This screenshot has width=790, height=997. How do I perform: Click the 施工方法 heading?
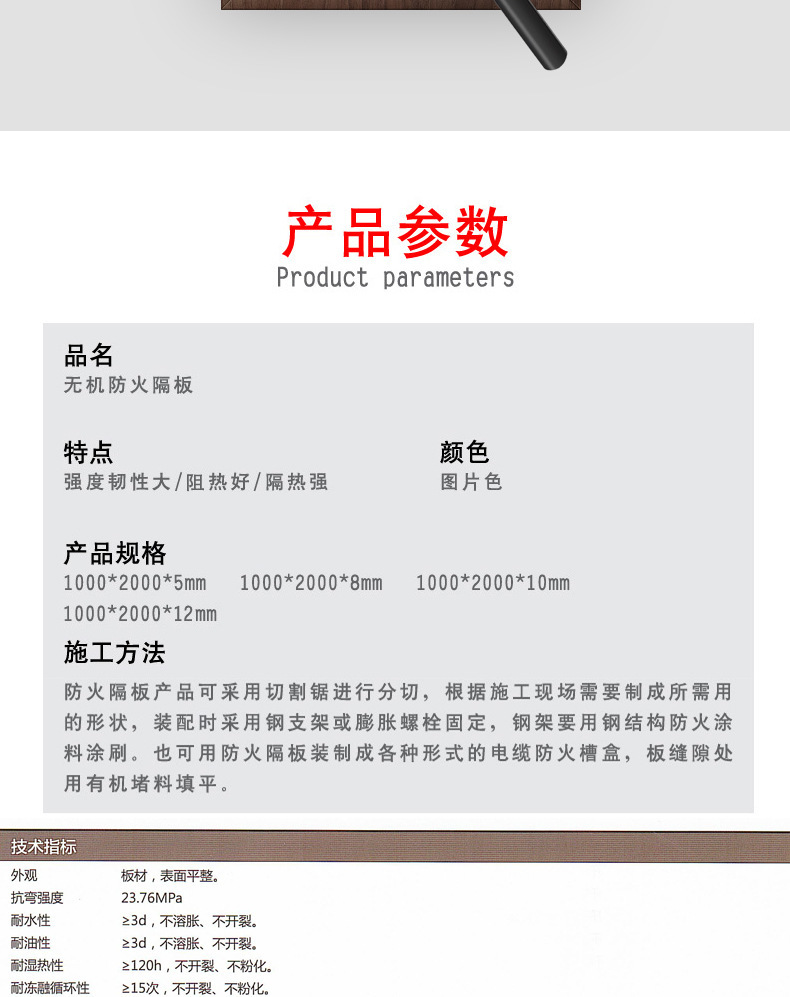pos(114,652)
